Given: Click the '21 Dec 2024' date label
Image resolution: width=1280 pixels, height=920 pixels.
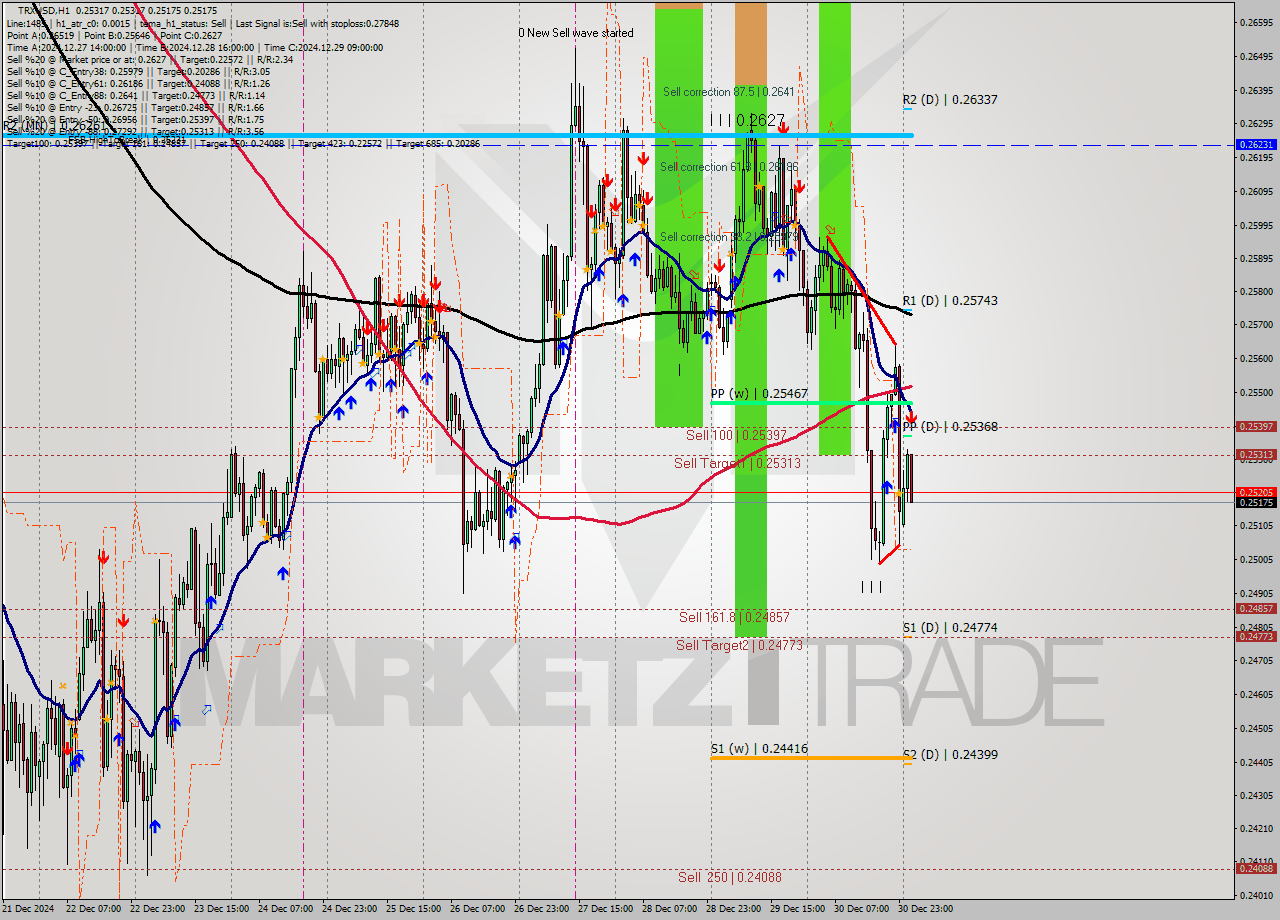Looking at the screenshot, I should (29, 909).
